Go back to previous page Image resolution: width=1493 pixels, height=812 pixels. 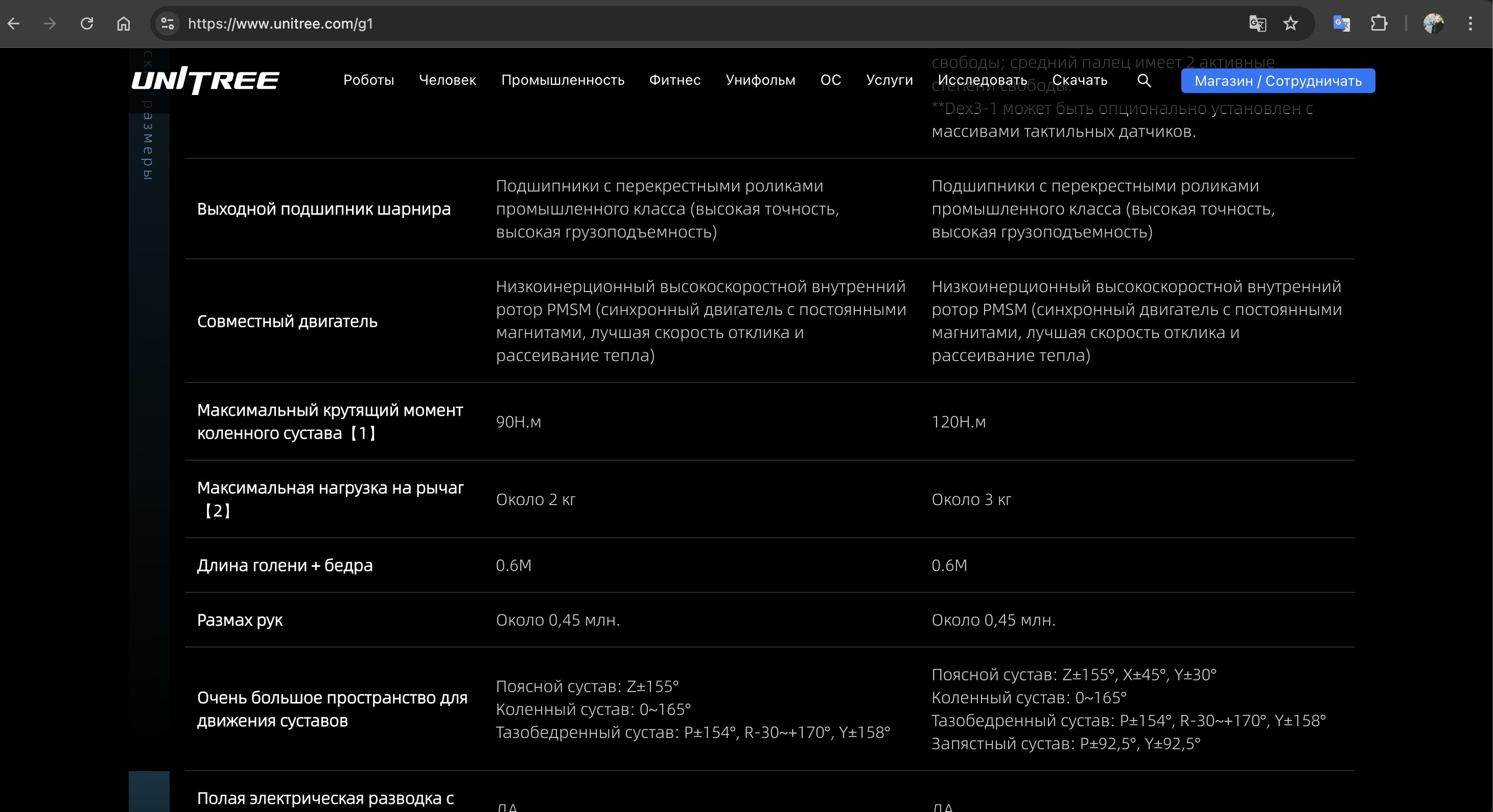tap(14, 23)
